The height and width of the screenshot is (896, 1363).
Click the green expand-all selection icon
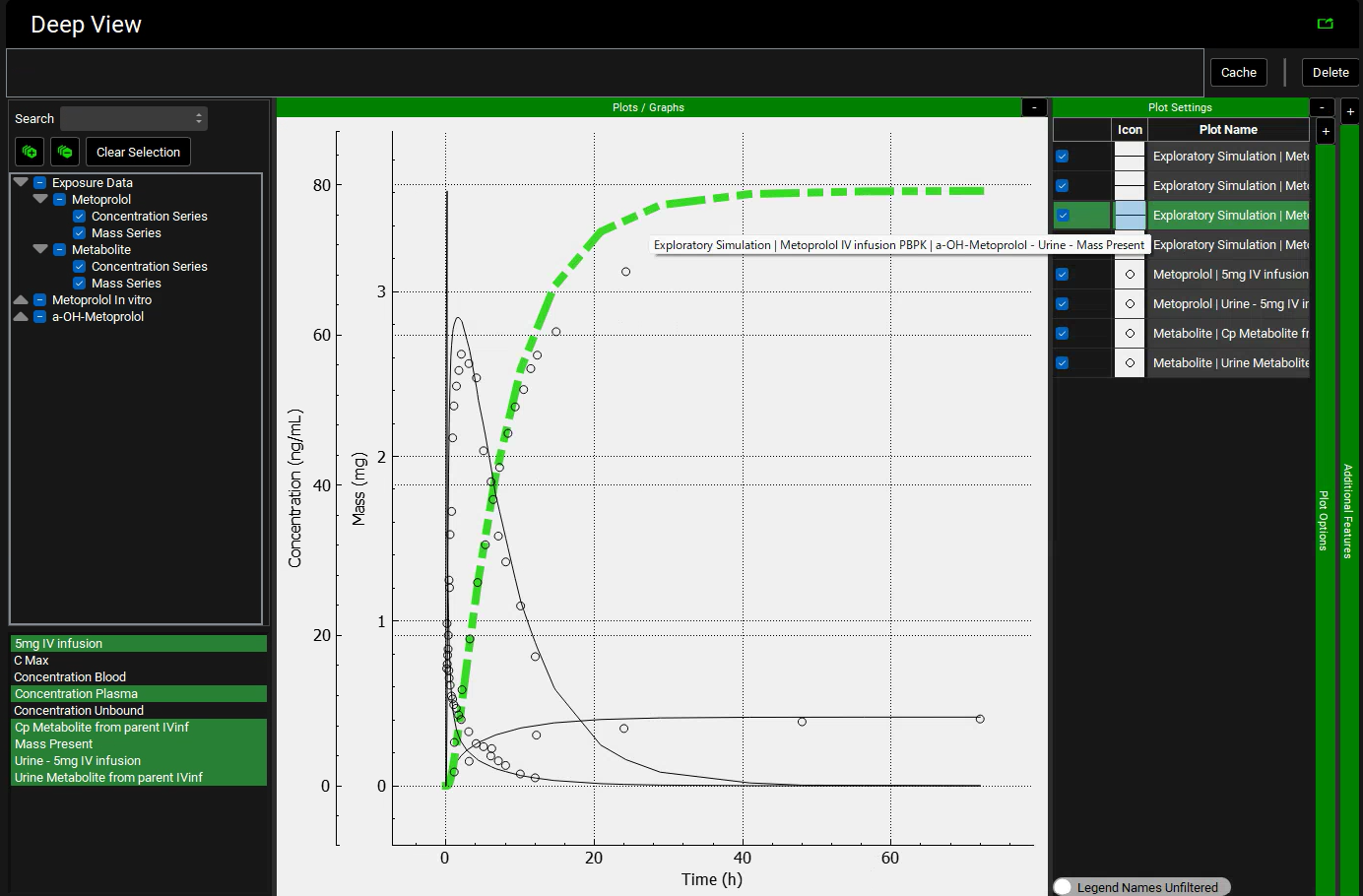click(30, 152)
